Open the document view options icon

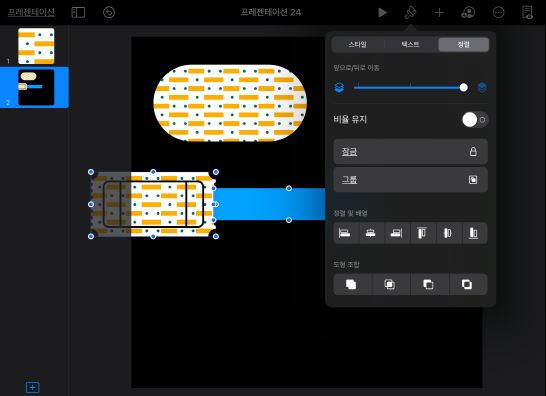528,13
